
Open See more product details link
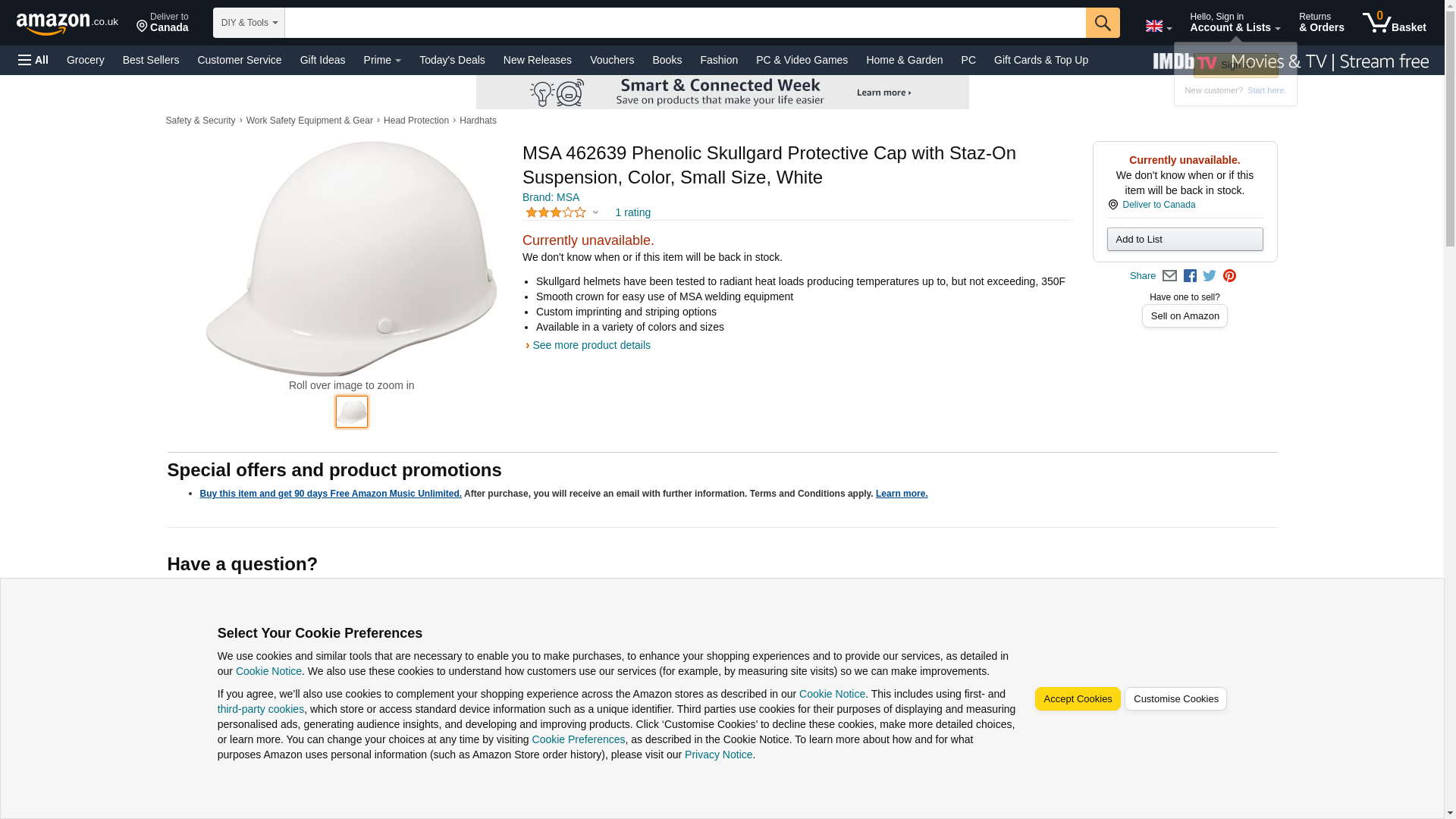[x=591, y=345]
